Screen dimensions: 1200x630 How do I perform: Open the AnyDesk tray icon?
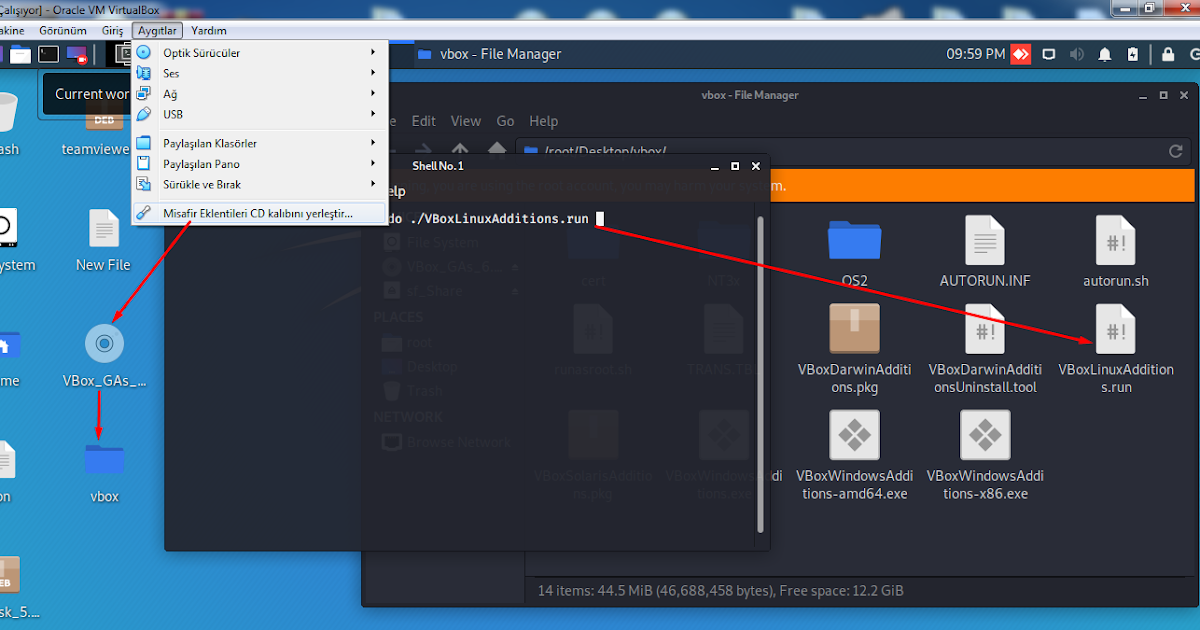[1020, 54]
